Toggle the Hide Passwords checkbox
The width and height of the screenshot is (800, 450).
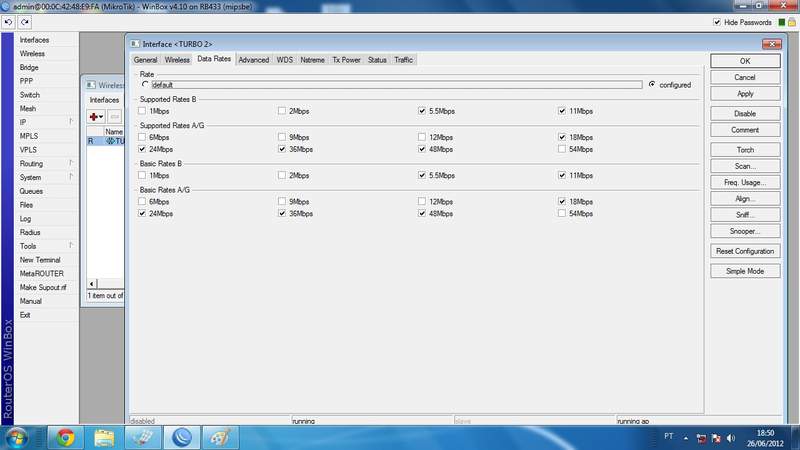717,22
